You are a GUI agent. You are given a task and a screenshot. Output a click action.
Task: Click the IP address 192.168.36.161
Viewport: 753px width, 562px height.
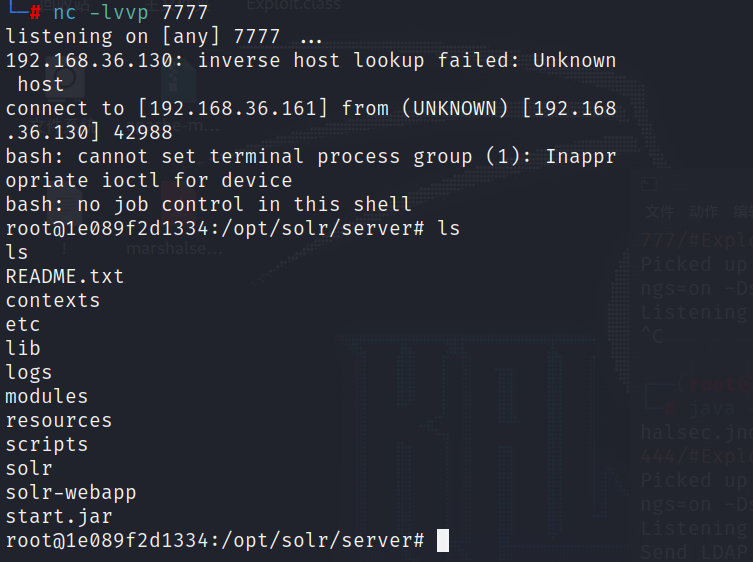232,109
